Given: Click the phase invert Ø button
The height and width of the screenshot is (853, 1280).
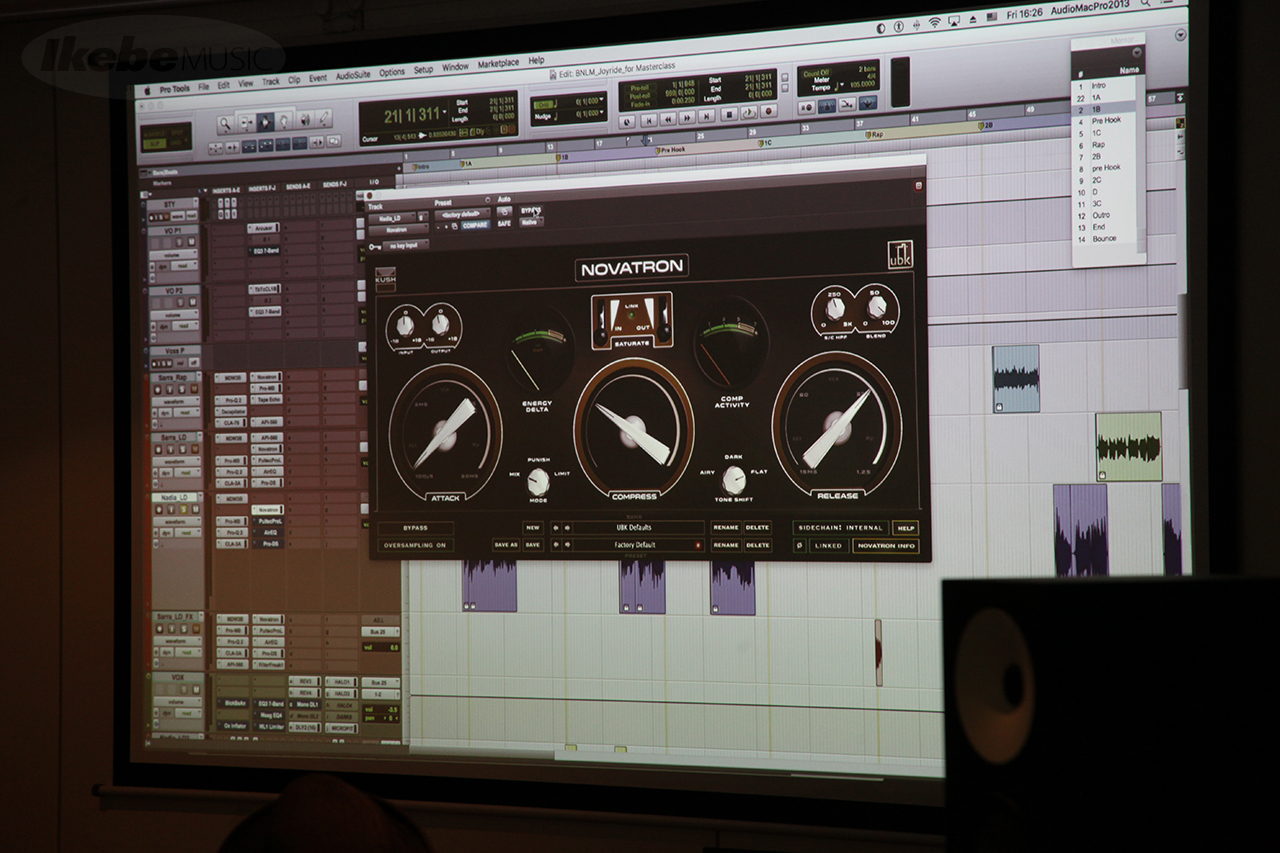Looking at the screenshot, I should (799, 546).
